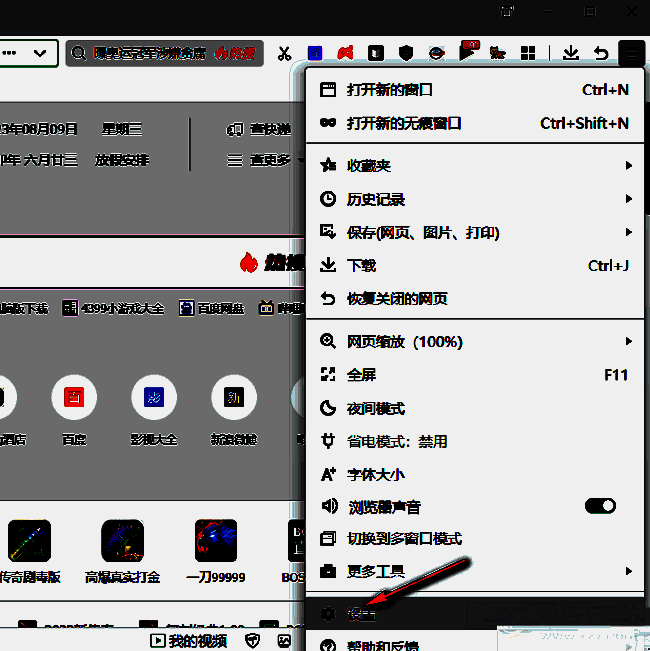Click the blue translate extension icon
Image resolution: width=650 pixels, height=651 pixels.
click(315, 53)
